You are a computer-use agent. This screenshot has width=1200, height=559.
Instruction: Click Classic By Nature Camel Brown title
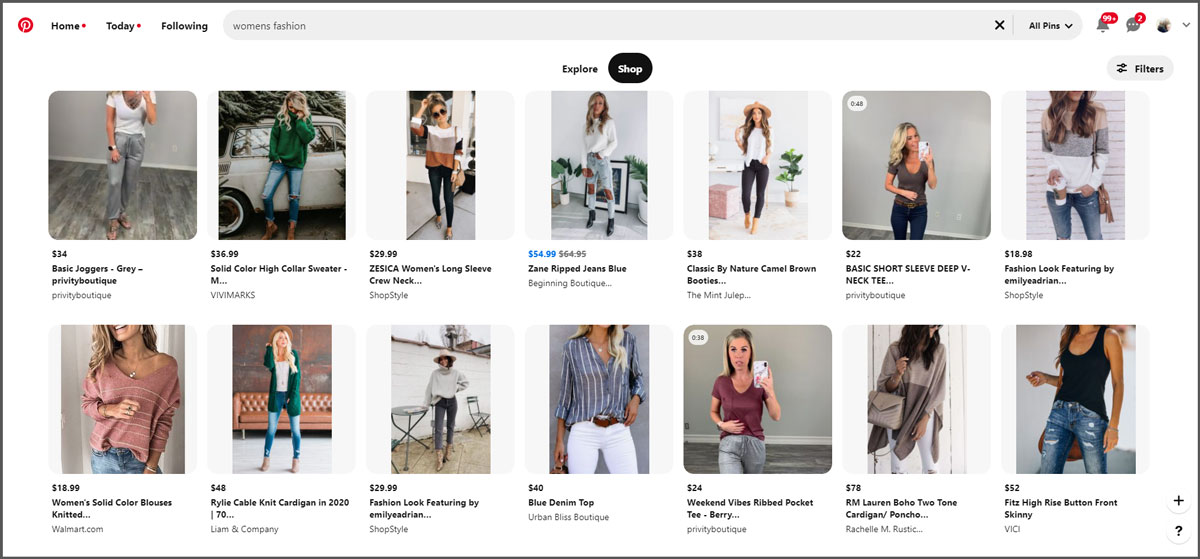[751, 275]
